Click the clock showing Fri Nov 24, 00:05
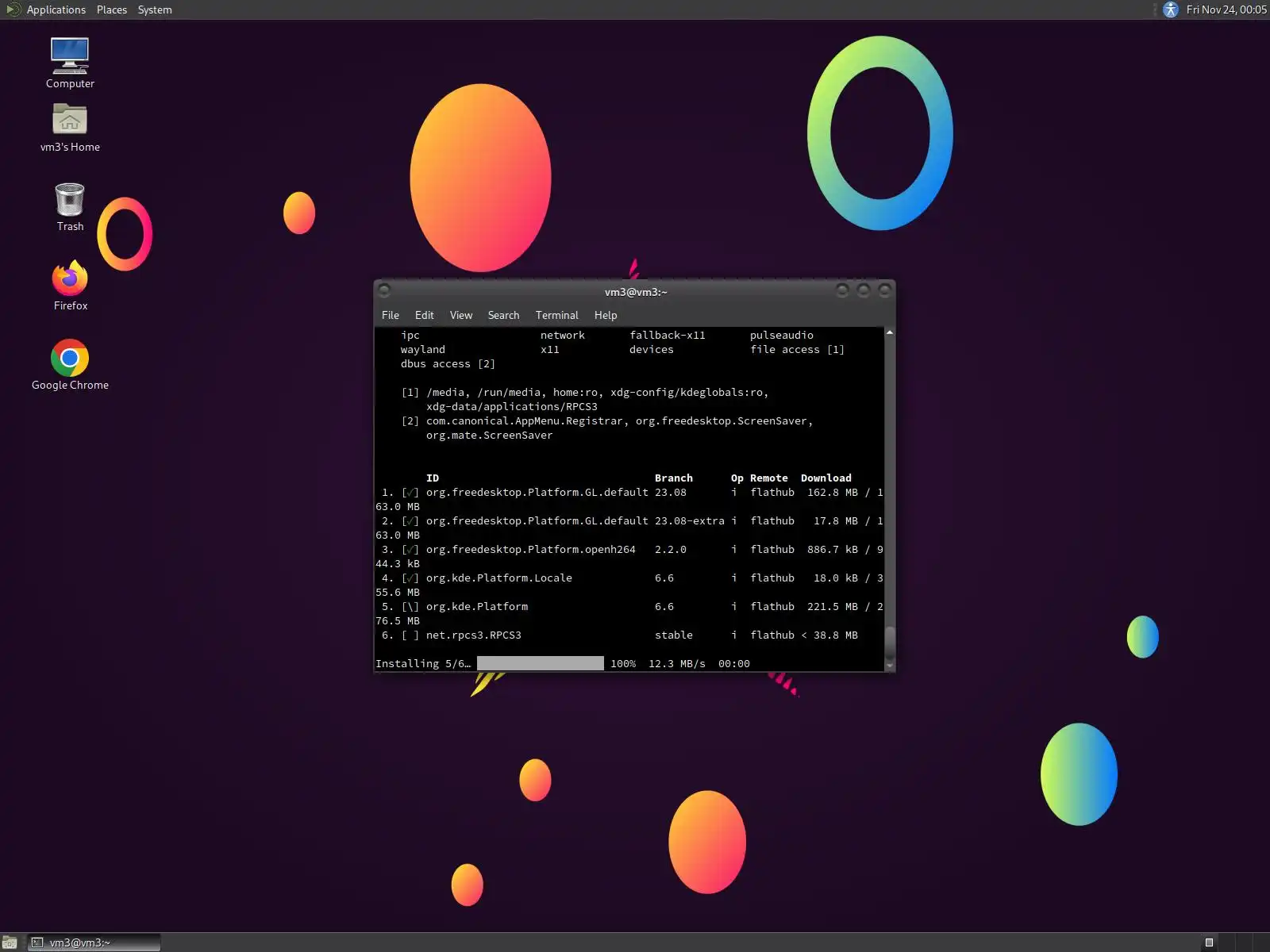 (1226, 10)
